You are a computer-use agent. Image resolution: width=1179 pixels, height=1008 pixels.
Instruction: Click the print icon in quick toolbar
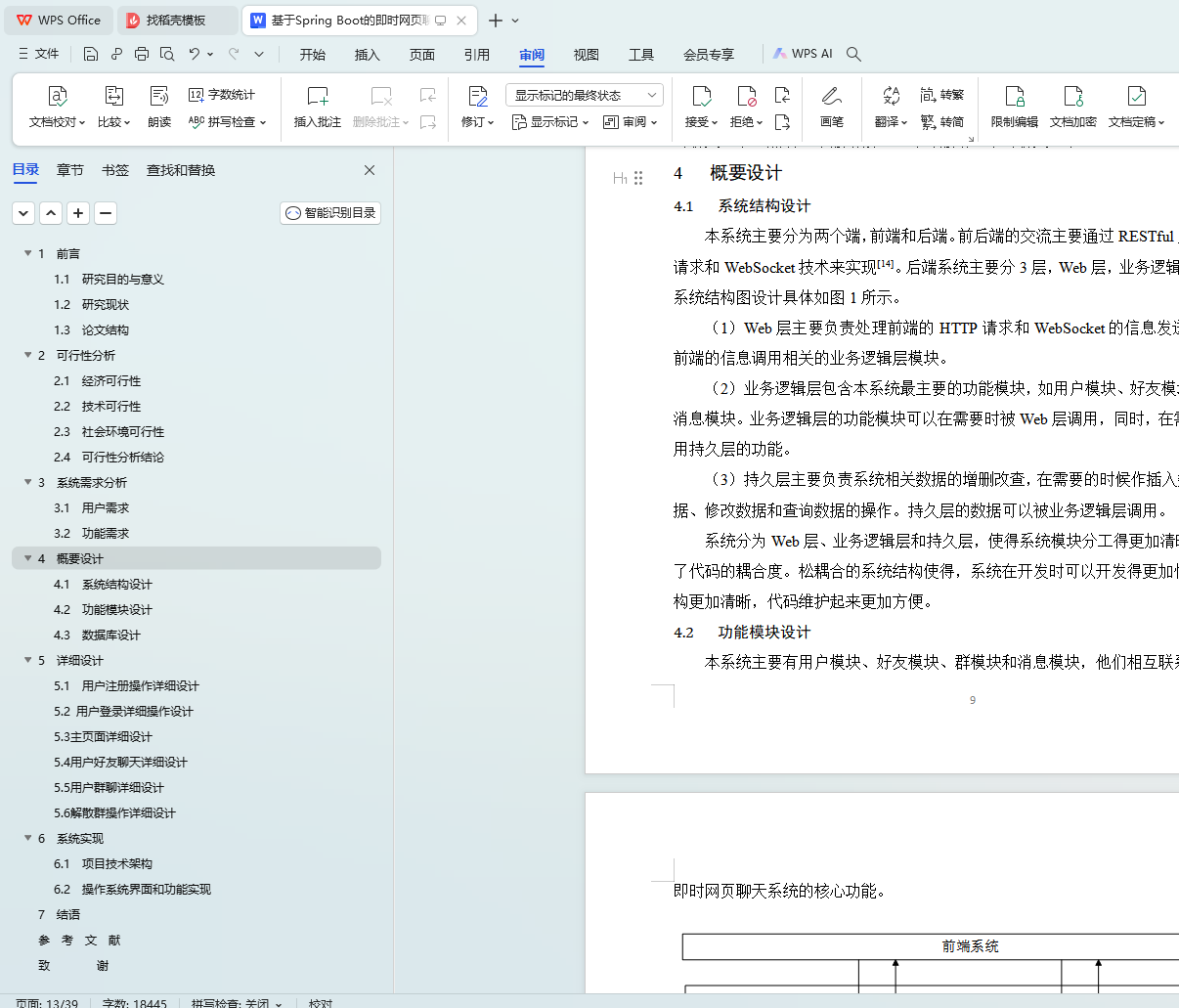click(142, 54)
